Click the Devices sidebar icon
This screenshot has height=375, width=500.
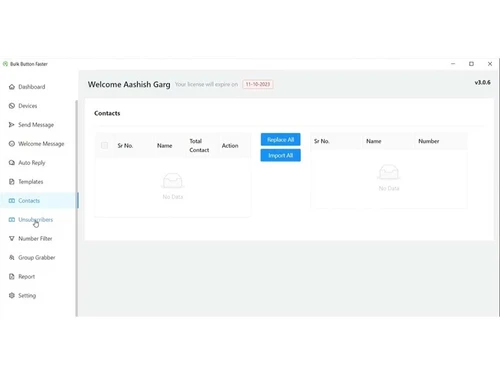(x=12, y=106)
